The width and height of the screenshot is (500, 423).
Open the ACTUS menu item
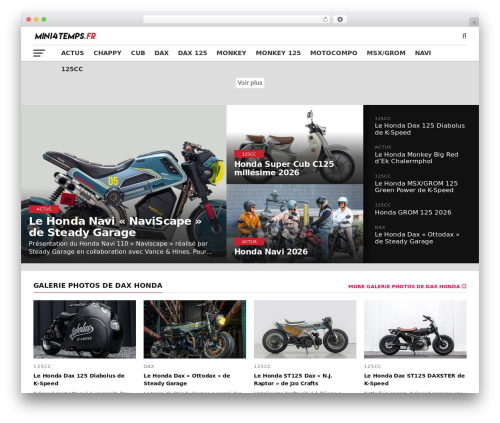pyautogui.click(x=72, y=53)
